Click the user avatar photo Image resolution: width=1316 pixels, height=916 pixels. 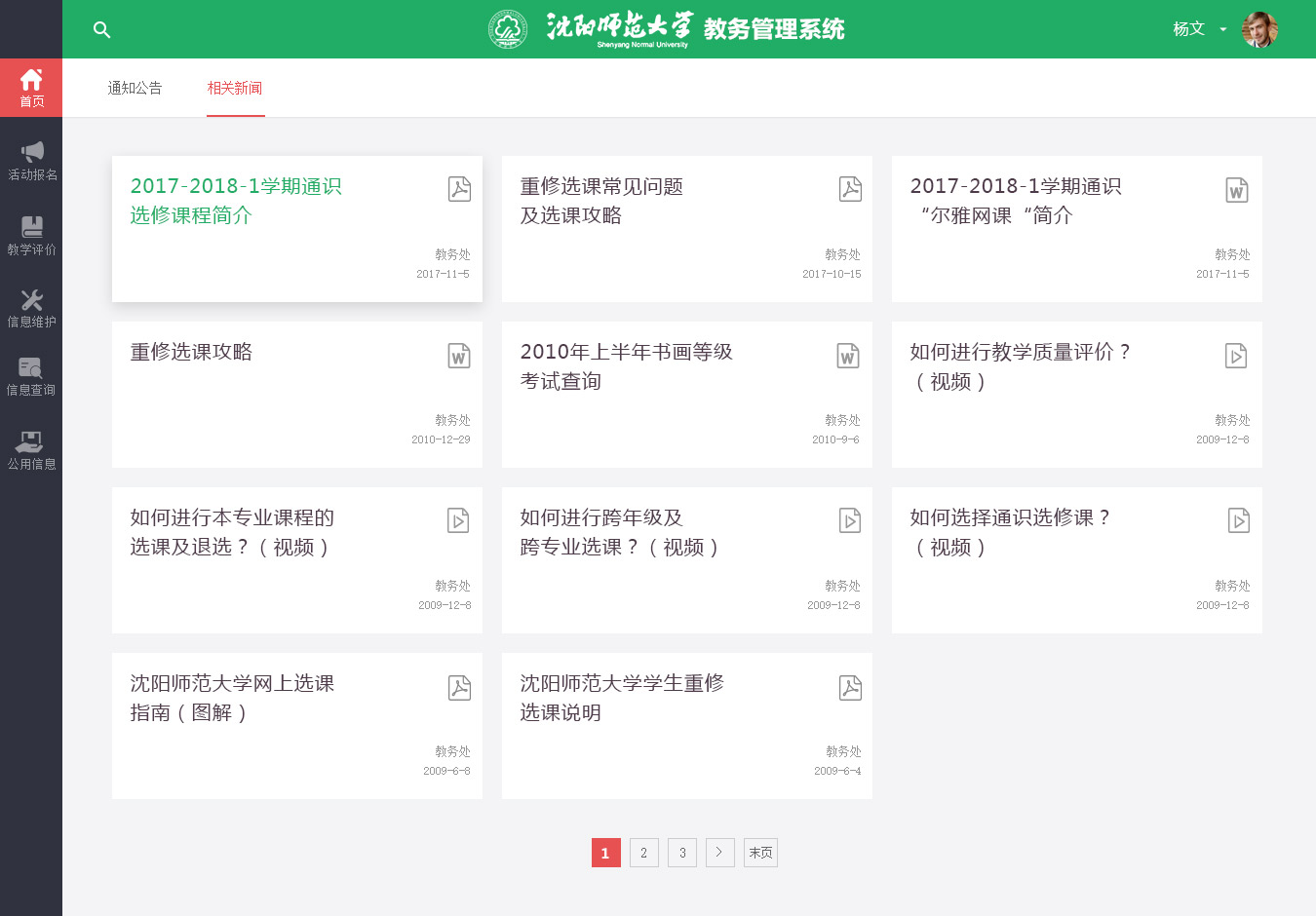point(1259,29)
